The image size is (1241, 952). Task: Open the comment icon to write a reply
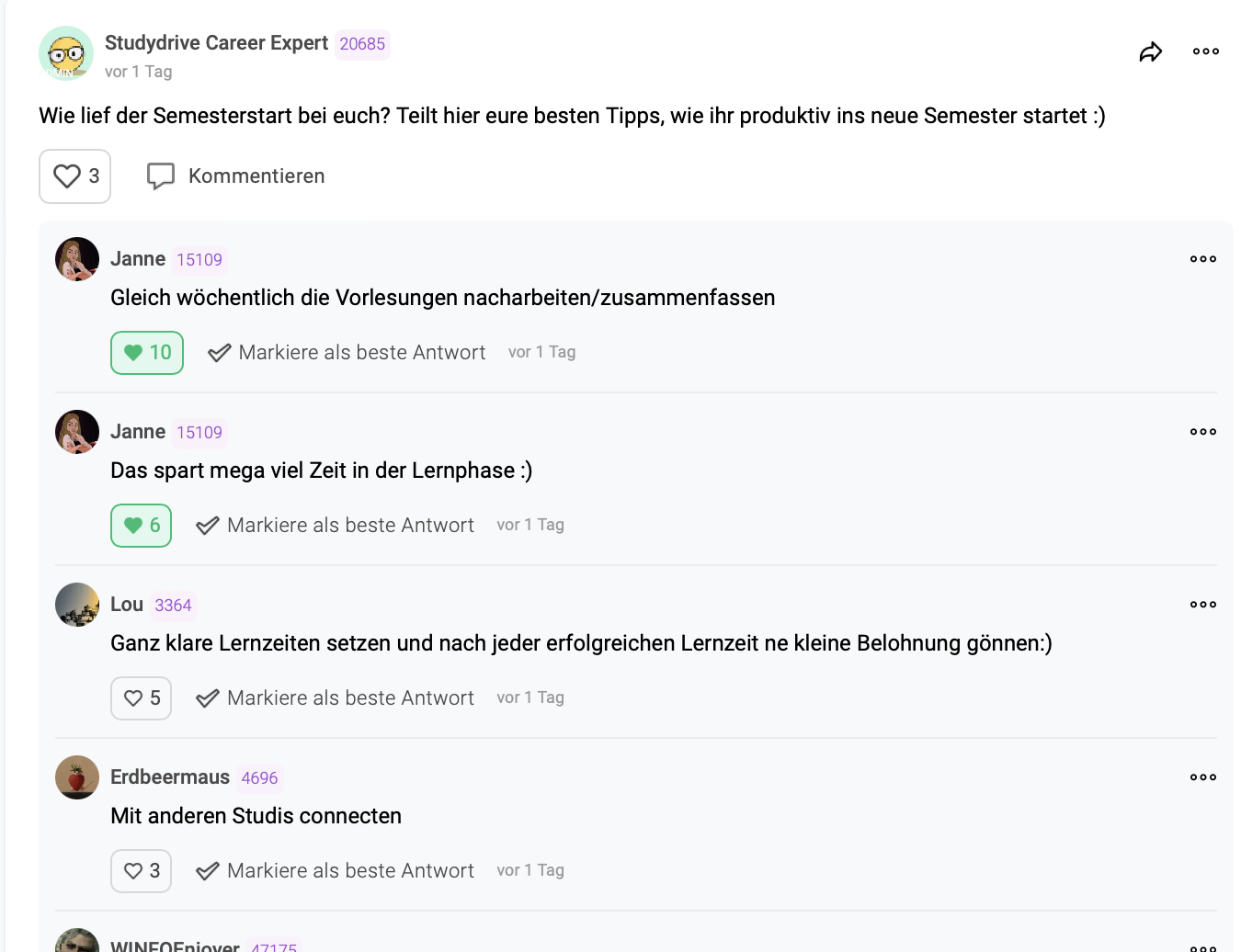click(x=161, y=176)
